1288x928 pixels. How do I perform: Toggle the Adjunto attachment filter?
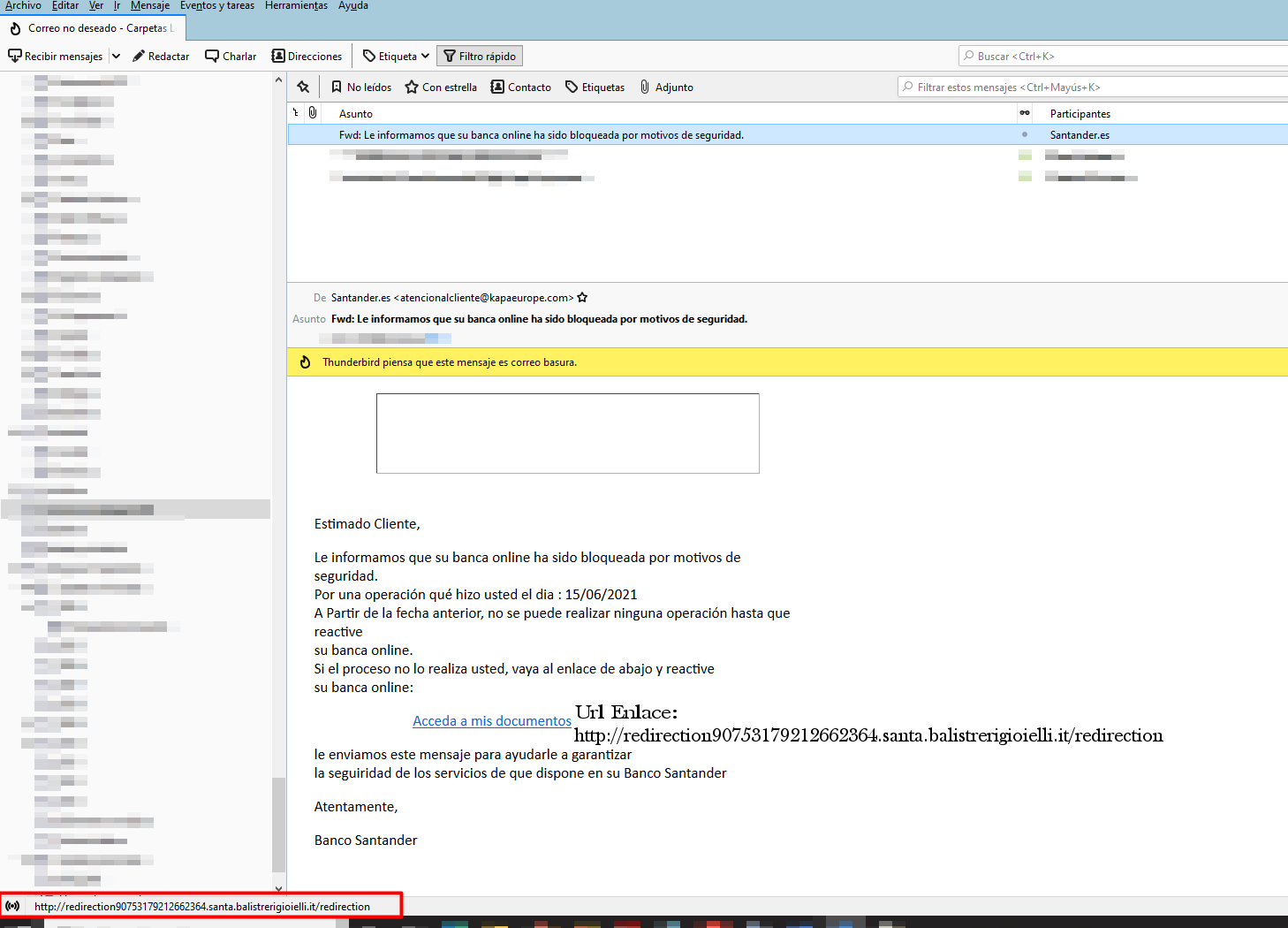666,87
